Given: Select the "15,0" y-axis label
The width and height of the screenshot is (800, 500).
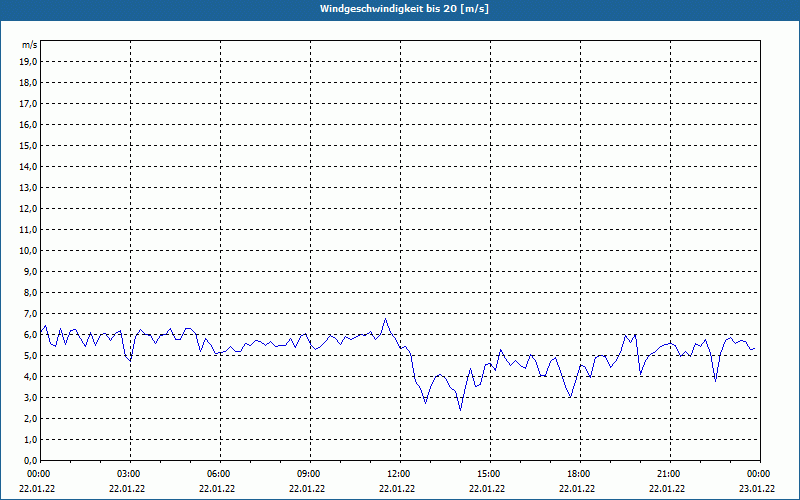Looking at the screenshot, I should (x=28, y=145).
